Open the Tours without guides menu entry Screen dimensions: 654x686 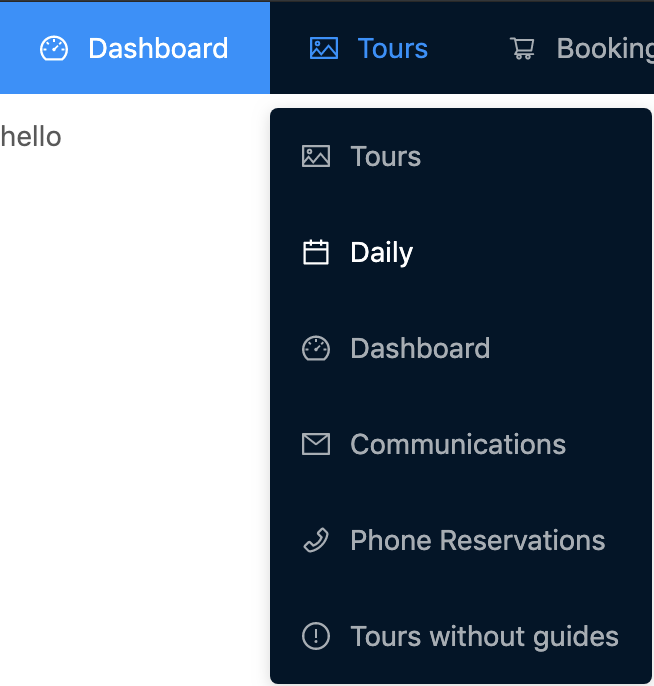pyautogui.click(x=484, y=636)
